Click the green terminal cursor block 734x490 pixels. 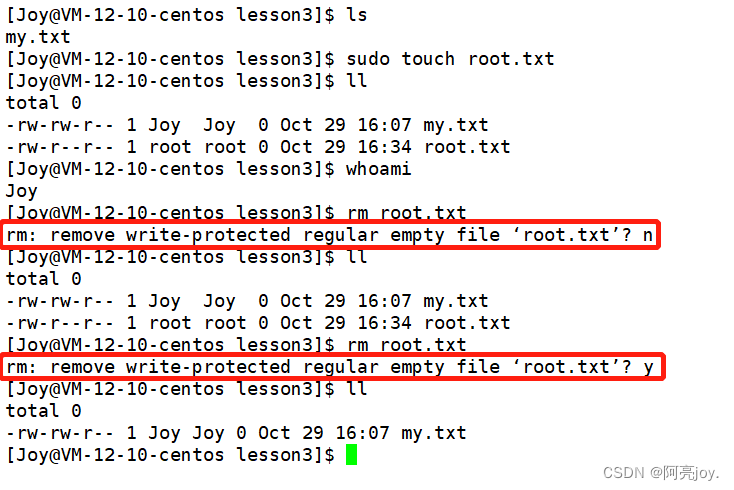[351, 455]
